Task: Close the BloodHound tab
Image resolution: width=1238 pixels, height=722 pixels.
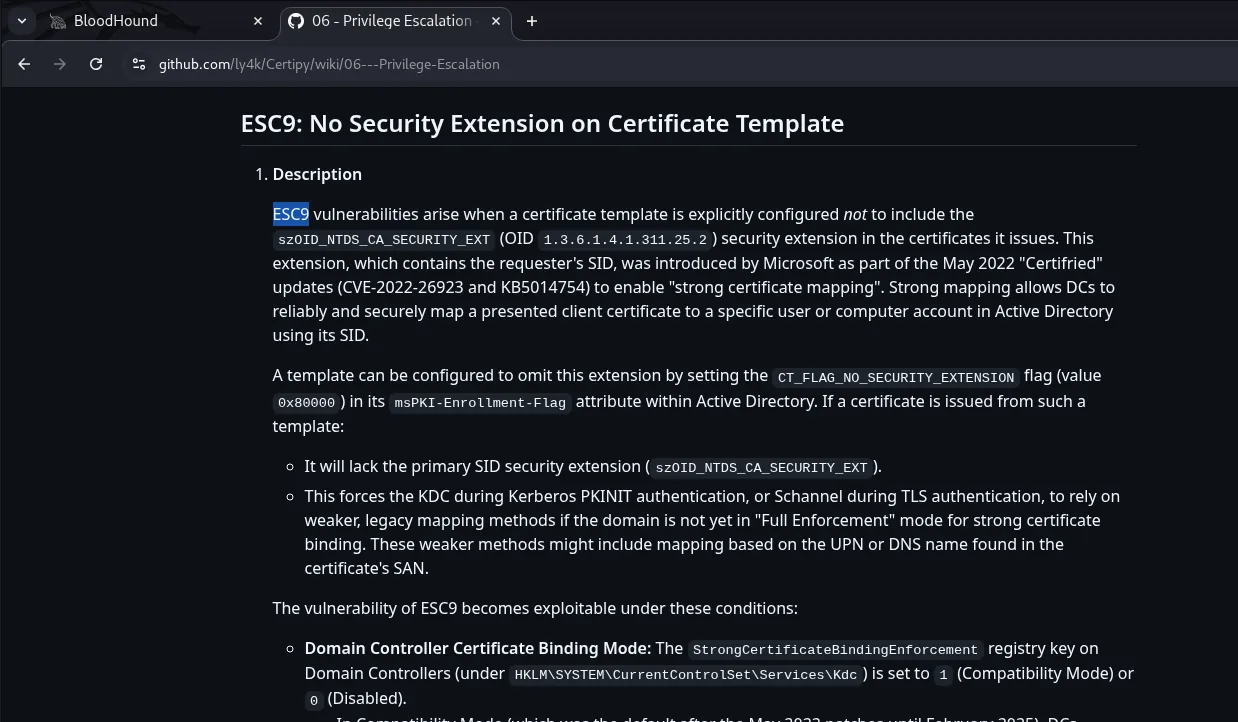Action: (258, 21)
